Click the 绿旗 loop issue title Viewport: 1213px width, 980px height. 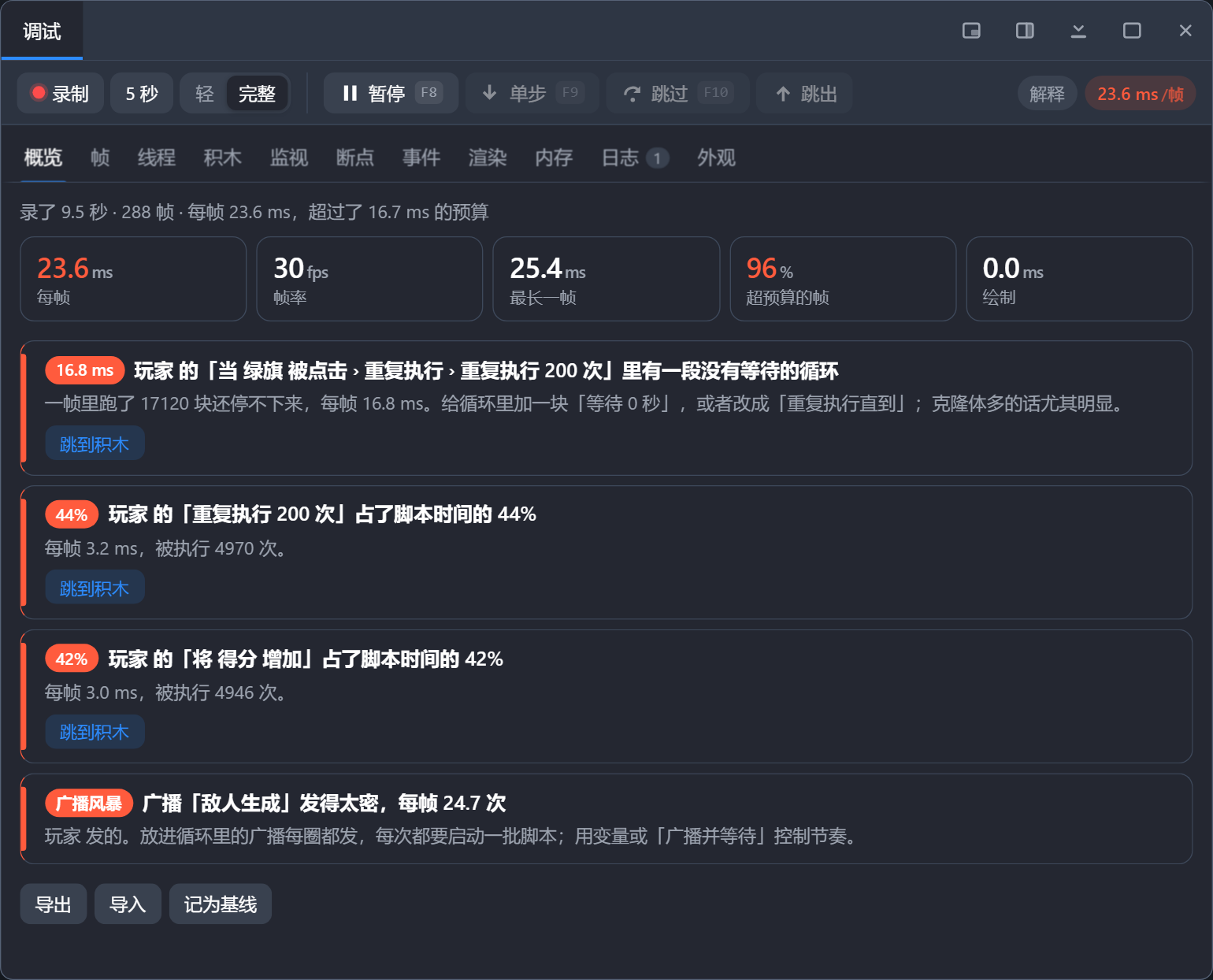tap(486, 370)
